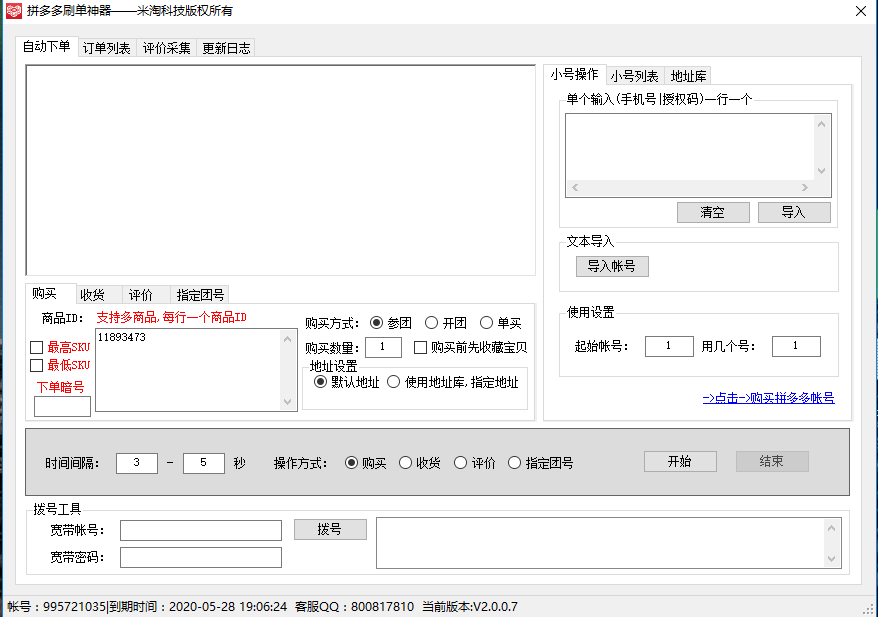
Task: Focus the 下单暗号 input box
Action: pos(62,406)
